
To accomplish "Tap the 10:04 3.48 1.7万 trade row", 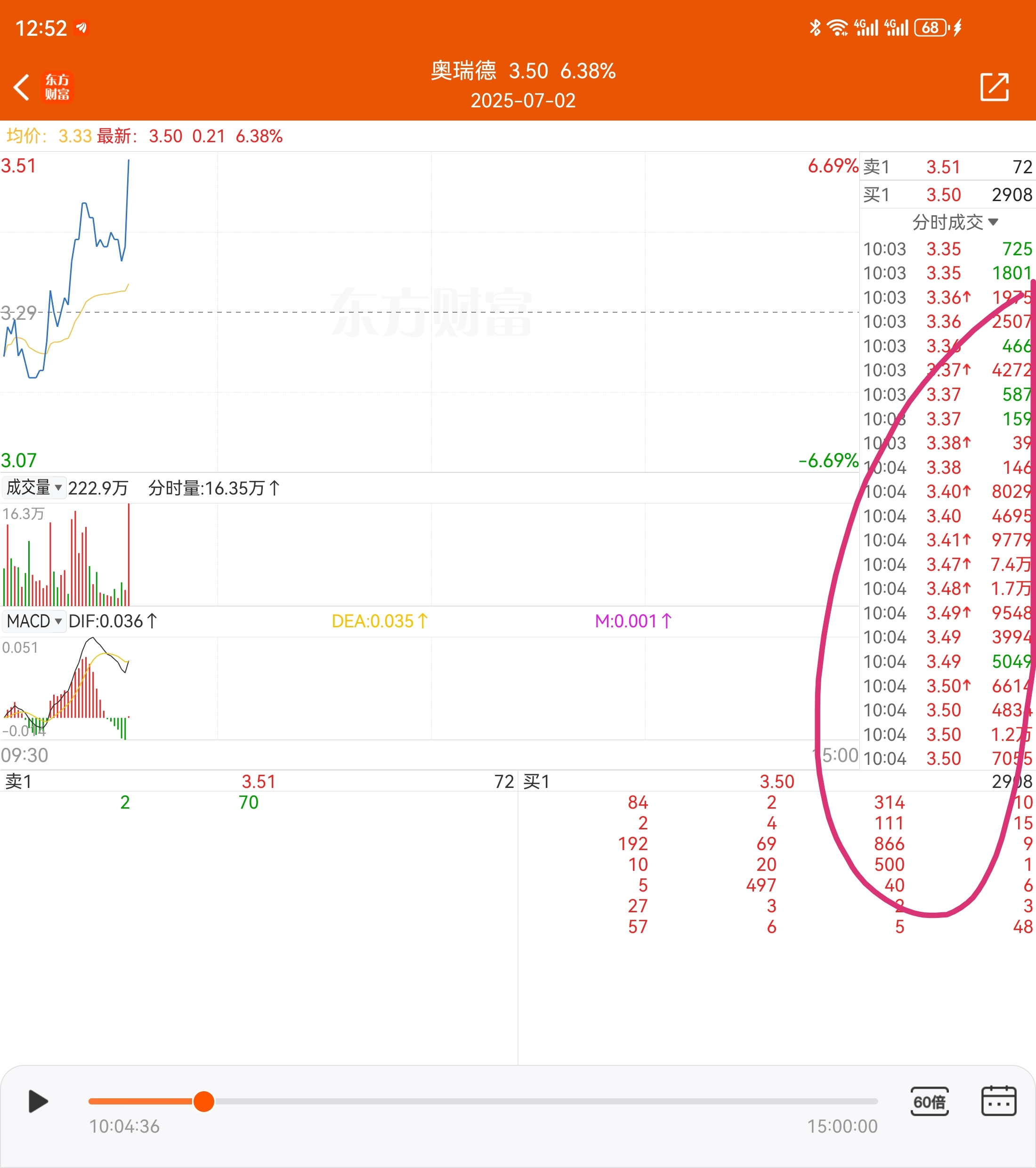I will (x=948, y=589).
